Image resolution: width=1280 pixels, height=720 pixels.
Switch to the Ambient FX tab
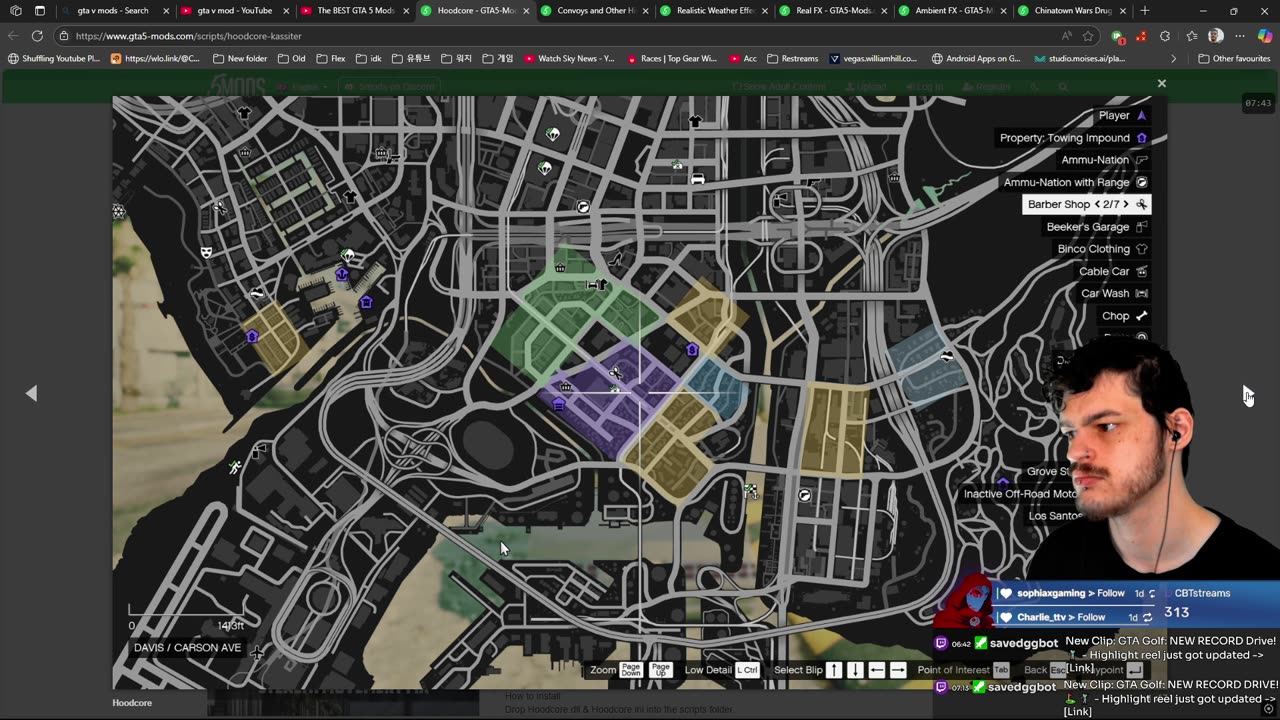tap(953, 11)
